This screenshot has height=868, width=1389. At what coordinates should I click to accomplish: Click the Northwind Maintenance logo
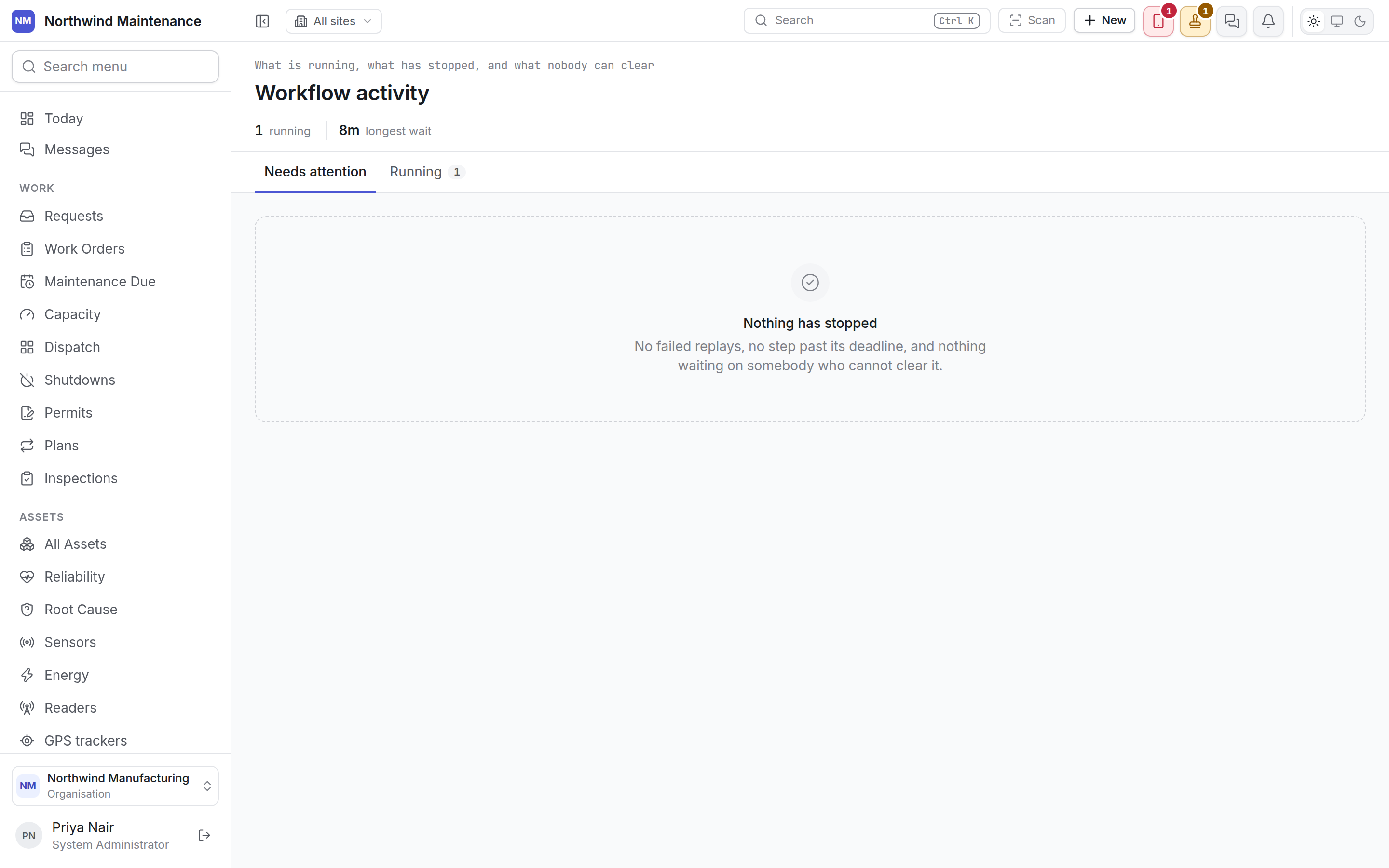(x=23, y=21)
